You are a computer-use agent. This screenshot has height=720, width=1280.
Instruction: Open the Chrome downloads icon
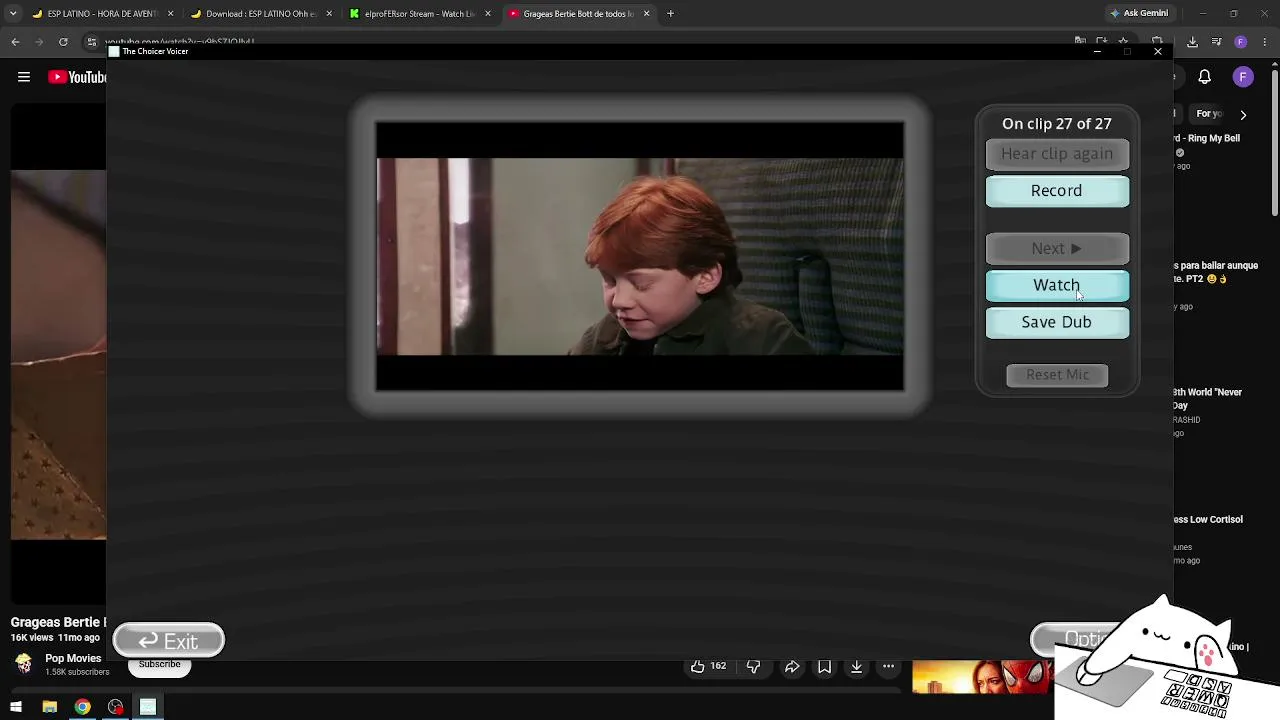tap(1192, 42)
